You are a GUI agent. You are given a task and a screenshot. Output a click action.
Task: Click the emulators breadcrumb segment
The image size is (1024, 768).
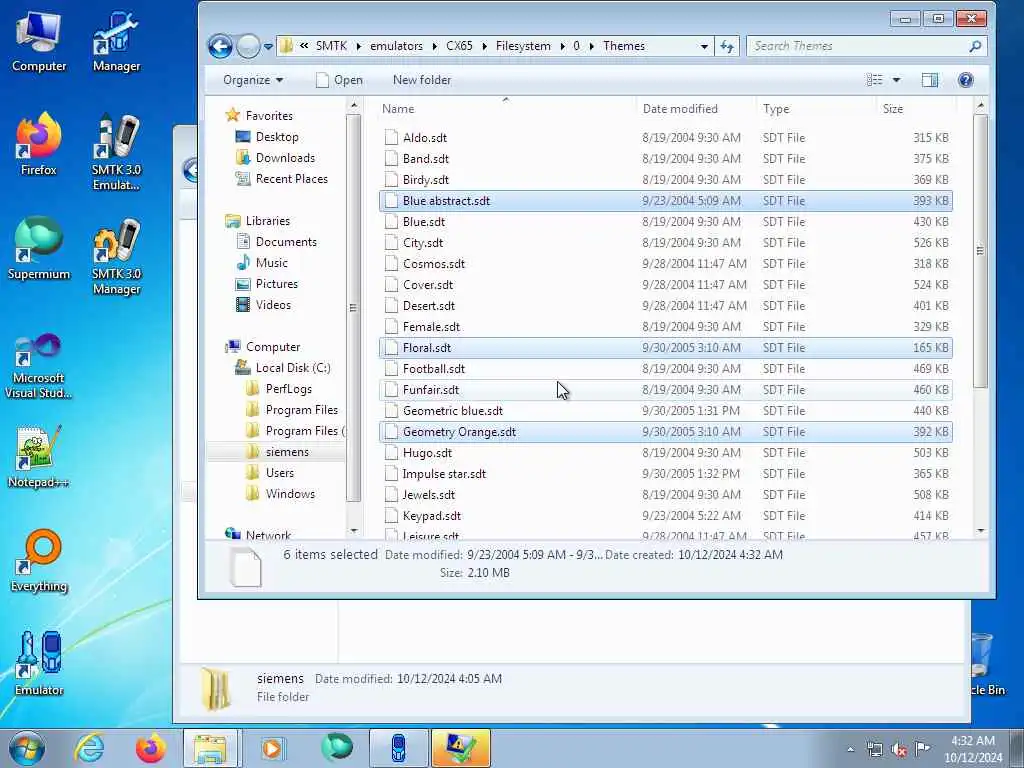point(396,46)
